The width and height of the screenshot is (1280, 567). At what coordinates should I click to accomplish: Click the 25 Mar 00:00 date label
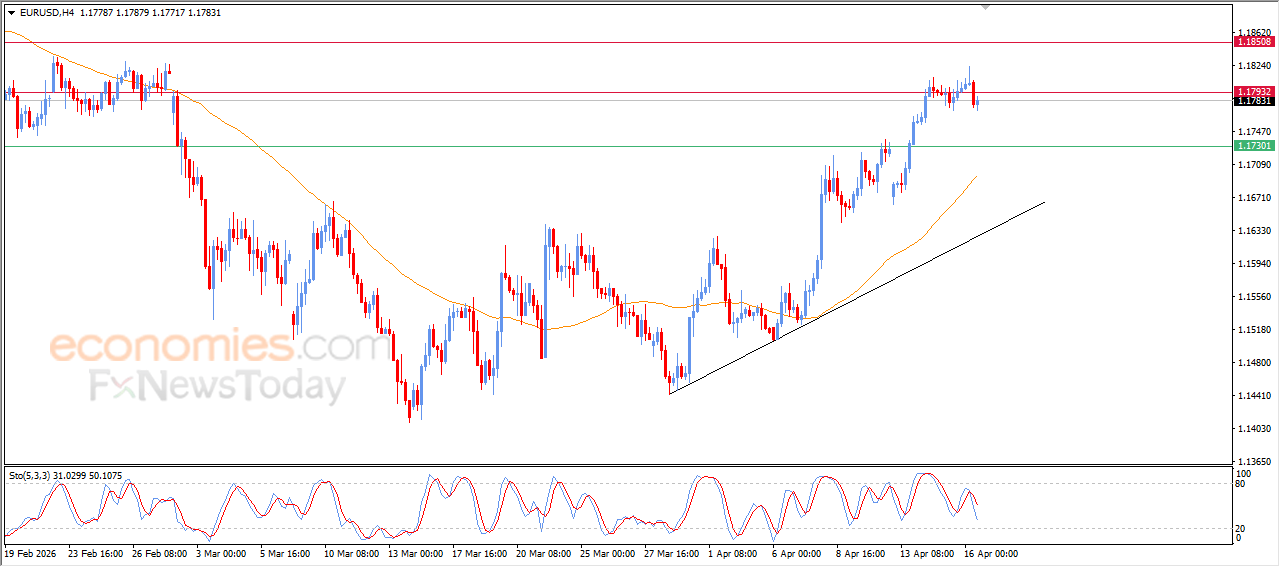(609, 552)
